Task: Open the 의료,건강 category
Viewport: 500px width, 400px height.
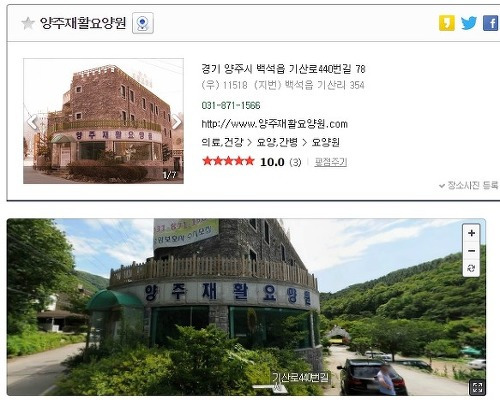Action: tap(222, 142)
